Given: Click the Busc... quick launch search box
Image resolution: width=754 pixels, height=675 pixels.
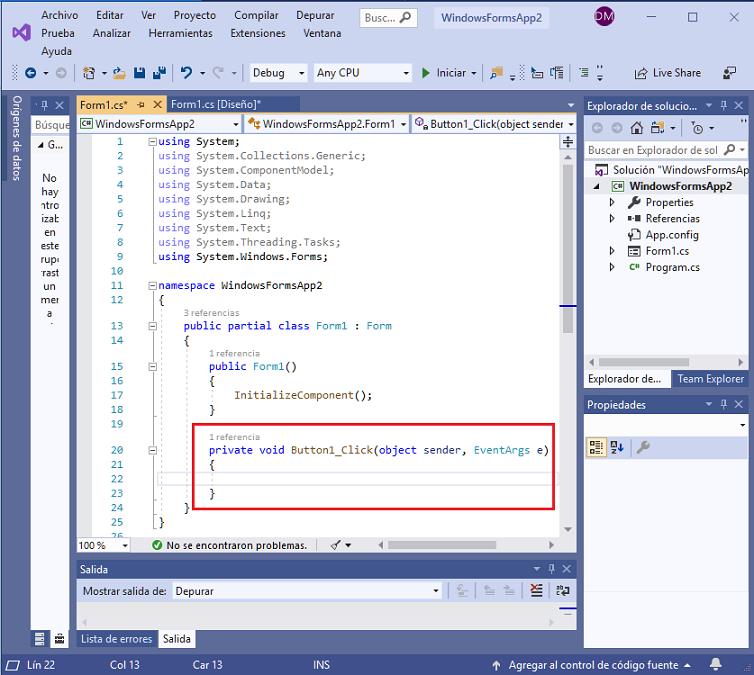Looking at the screenshot, I should (388, 18).
